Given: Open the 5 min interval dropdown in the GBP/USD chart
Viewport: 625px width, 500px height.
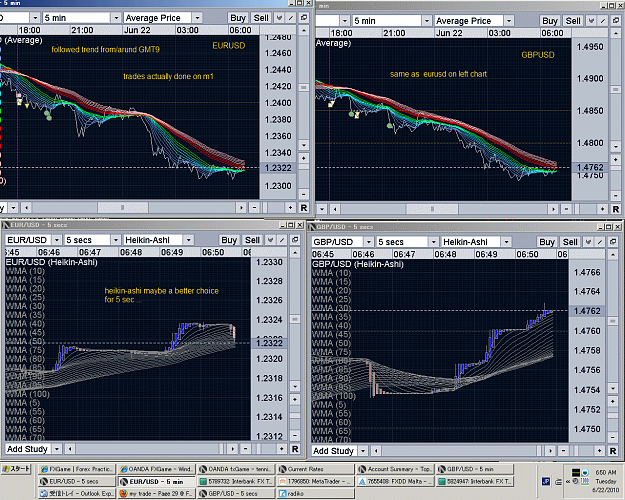Looking at the screenshot, I should click(x=426, y=21).
